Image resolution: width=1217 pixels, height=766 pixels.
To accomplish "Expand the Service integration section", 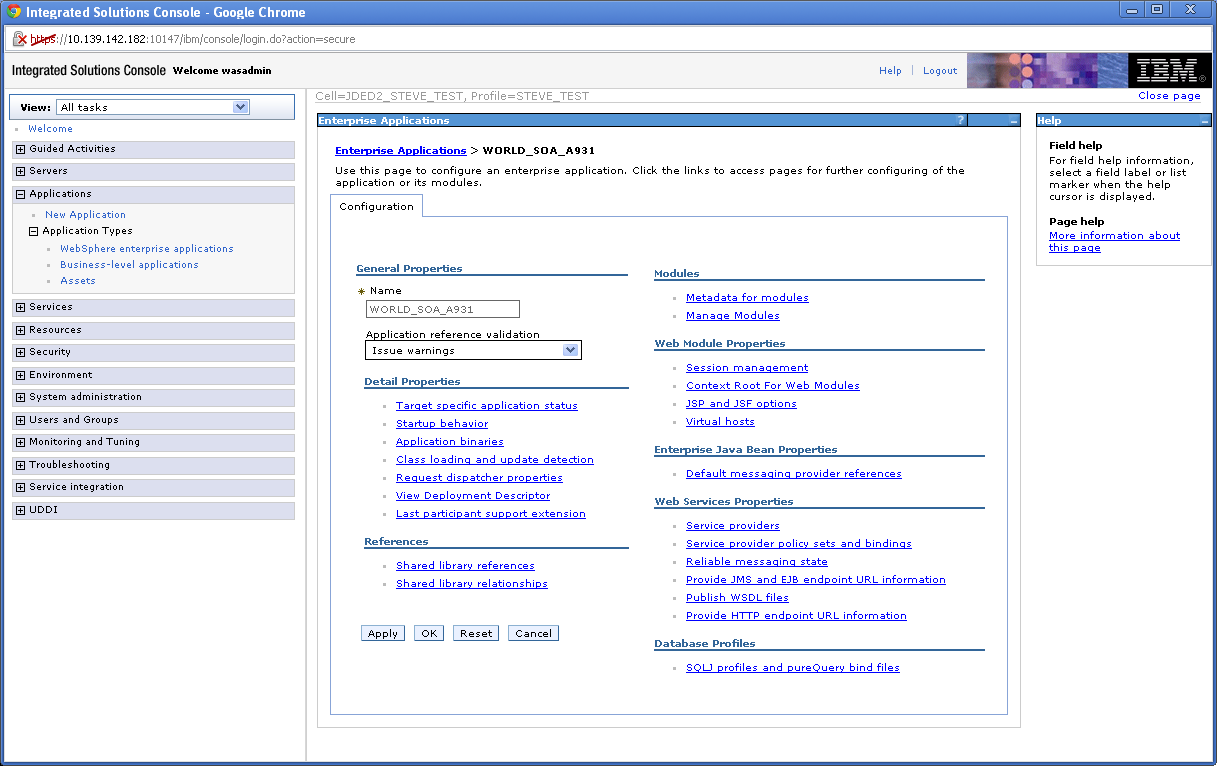I will 21,487.
